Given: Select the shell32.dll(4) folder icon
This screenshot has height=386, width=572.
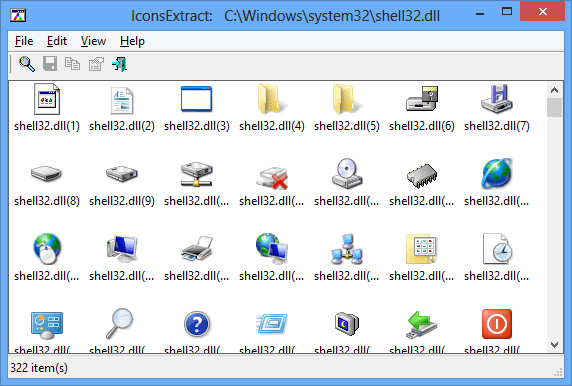Looking at the screenshot, I should click(x=272, y=99).
